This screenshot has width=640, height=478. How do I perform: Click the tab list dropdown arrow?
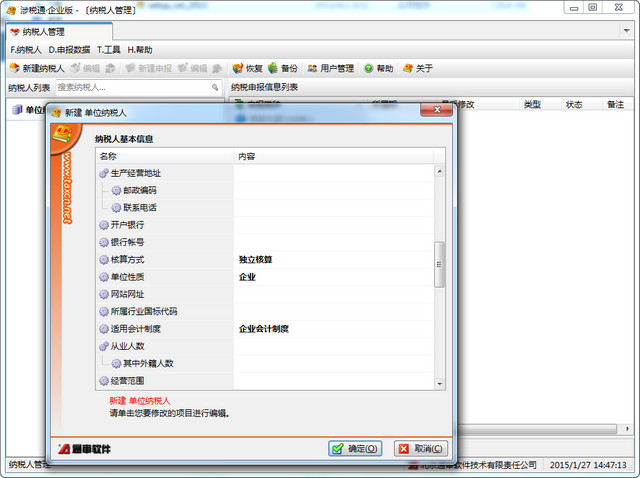tap(627, 31)
